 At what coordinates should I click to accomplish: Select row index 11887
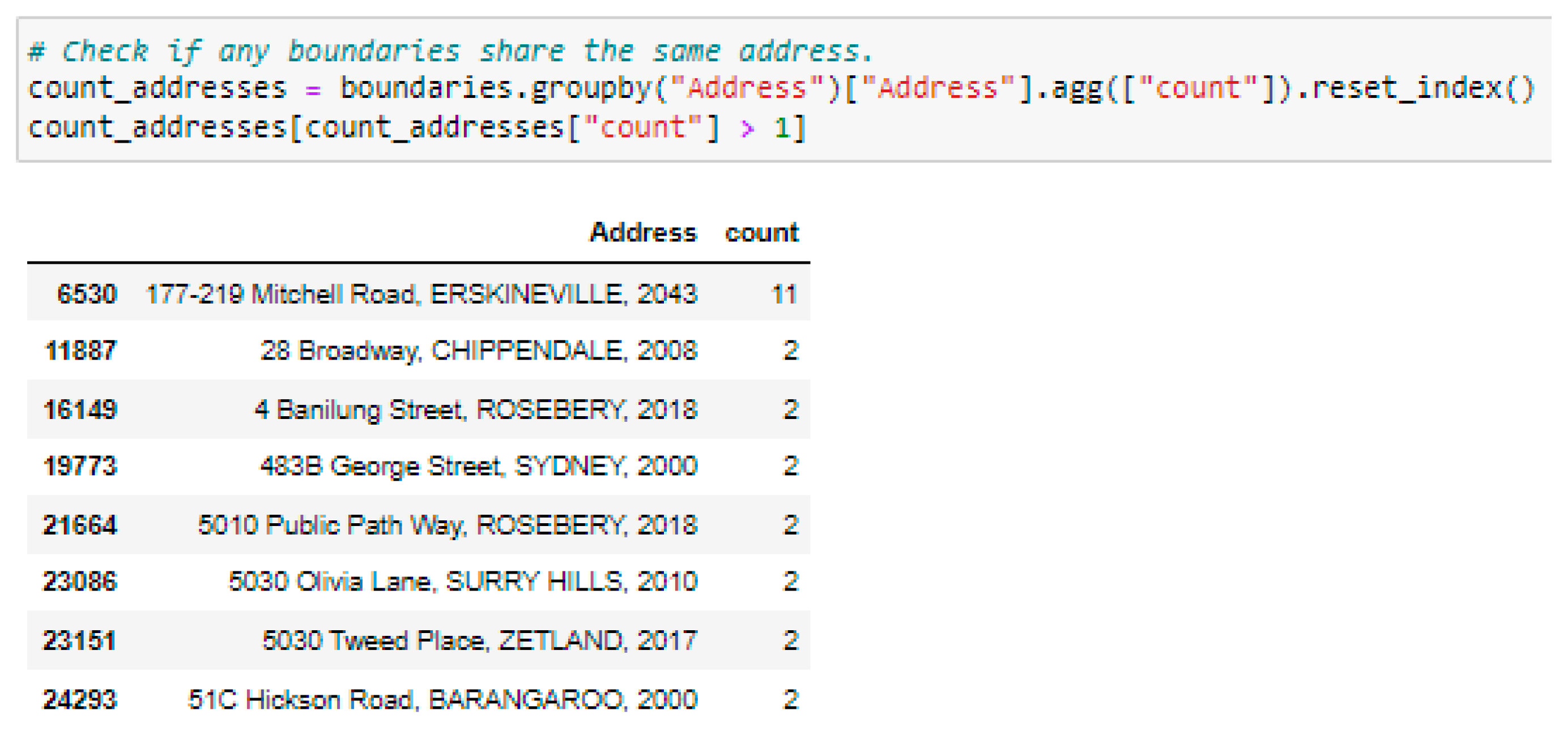(x=80, y=350)
